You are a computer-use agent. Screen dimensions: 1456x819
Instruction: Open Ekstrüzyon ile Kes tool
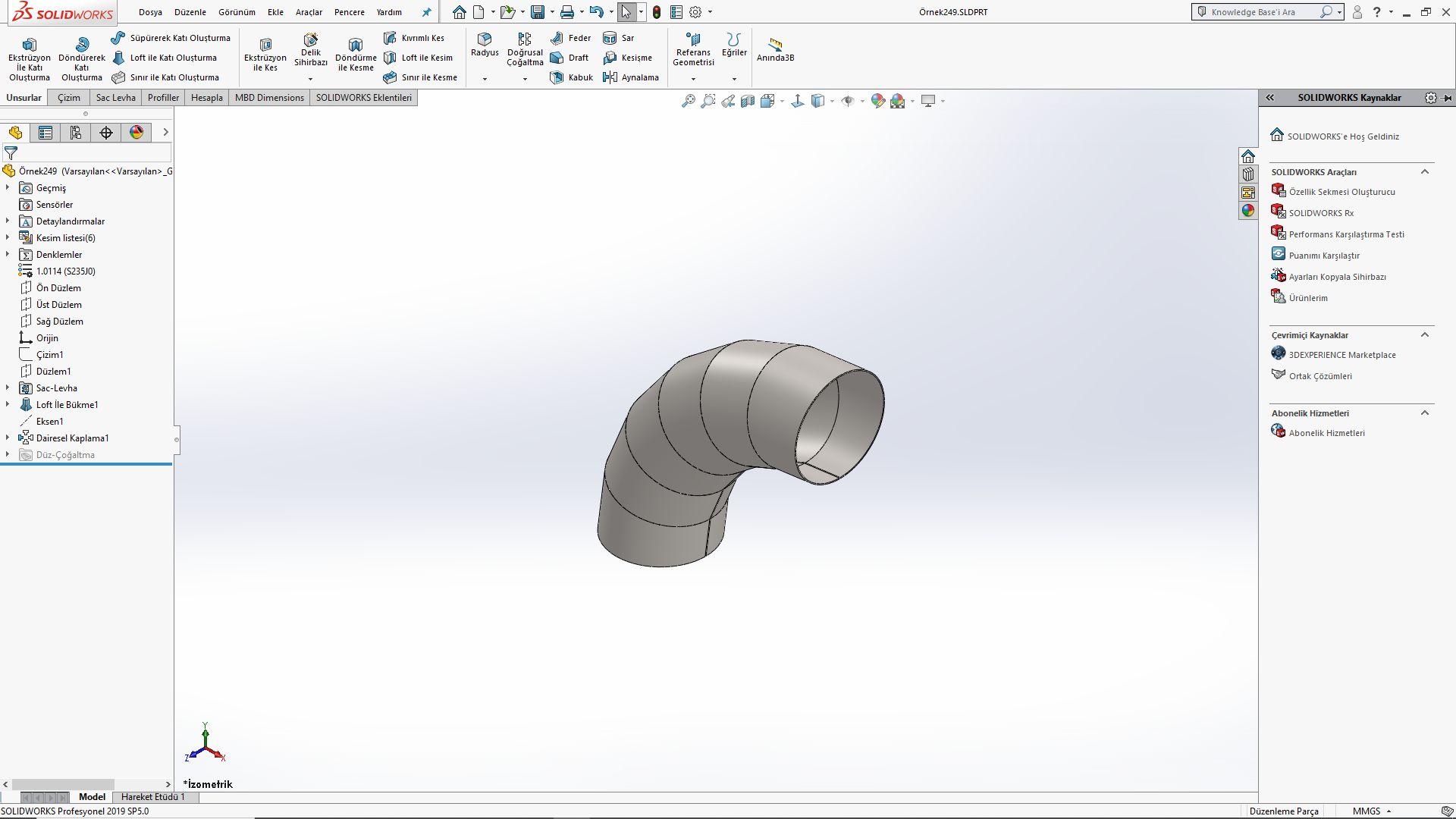(x=265, y=55)
